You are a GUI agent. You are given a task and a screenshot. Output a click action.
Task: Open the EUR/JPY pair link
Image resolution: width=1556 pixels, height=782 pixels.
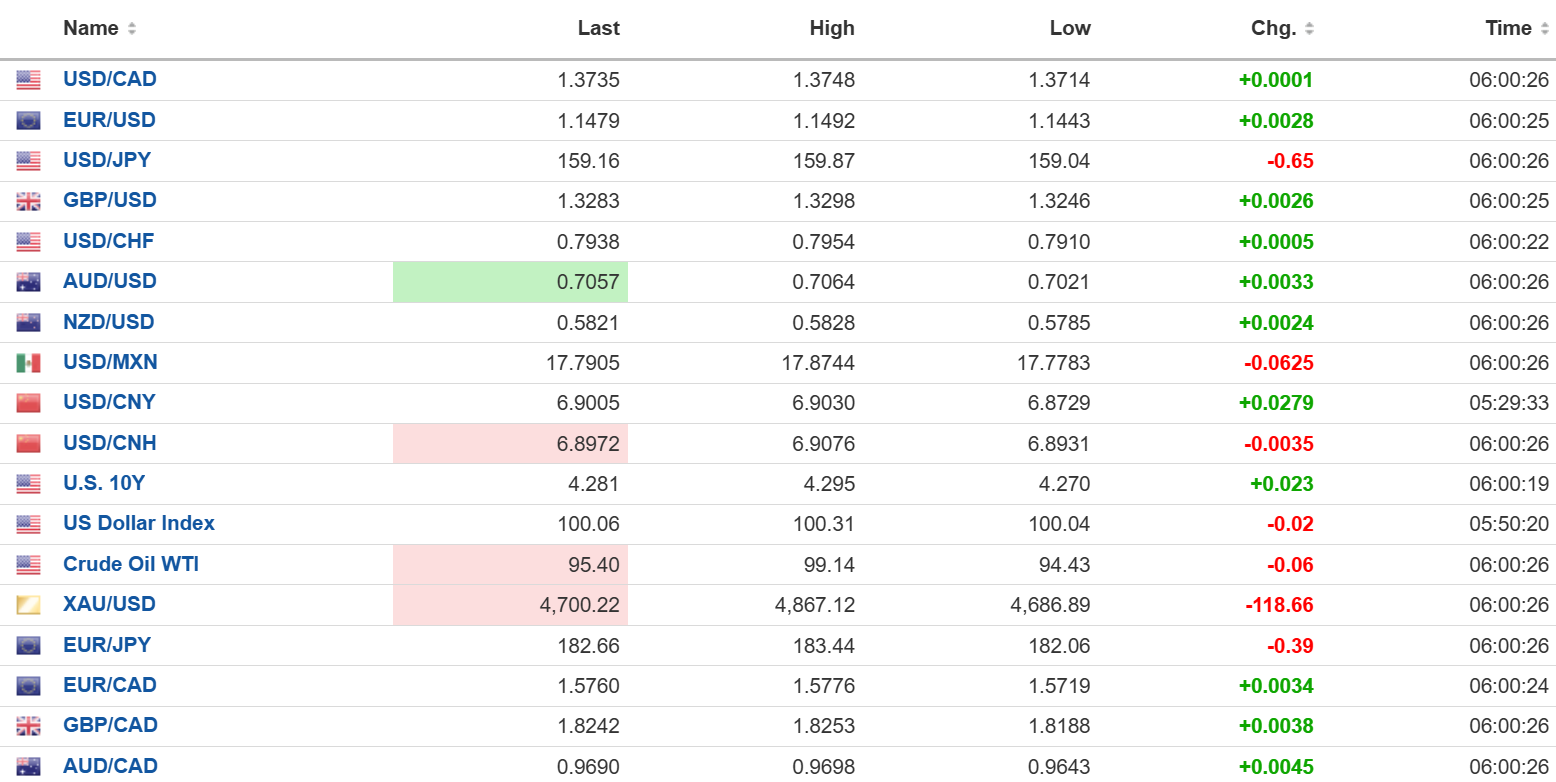pyautogui.click(x=107, y=645)
